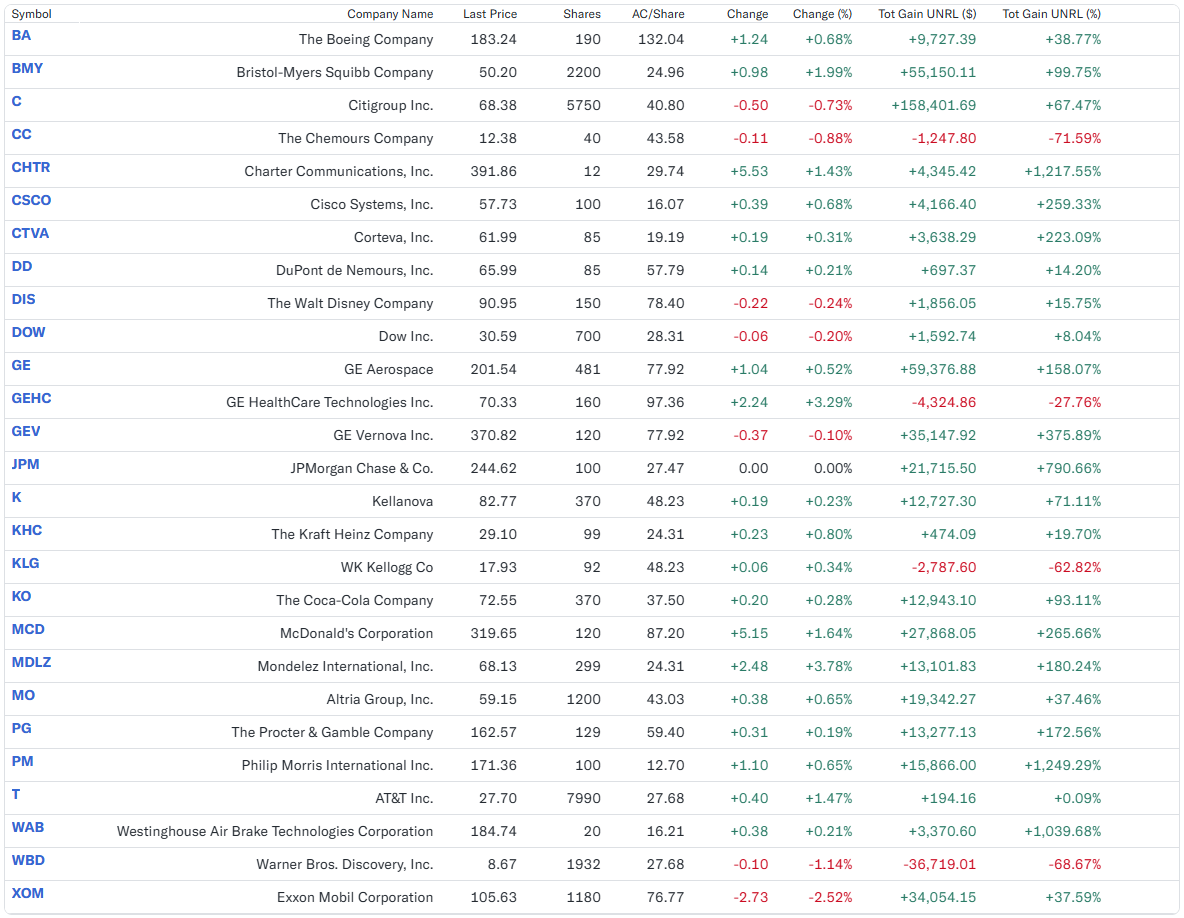Open the DuPont ticker symbol DD
This screenshot has height=918, width=1184.
coord(22,266)
